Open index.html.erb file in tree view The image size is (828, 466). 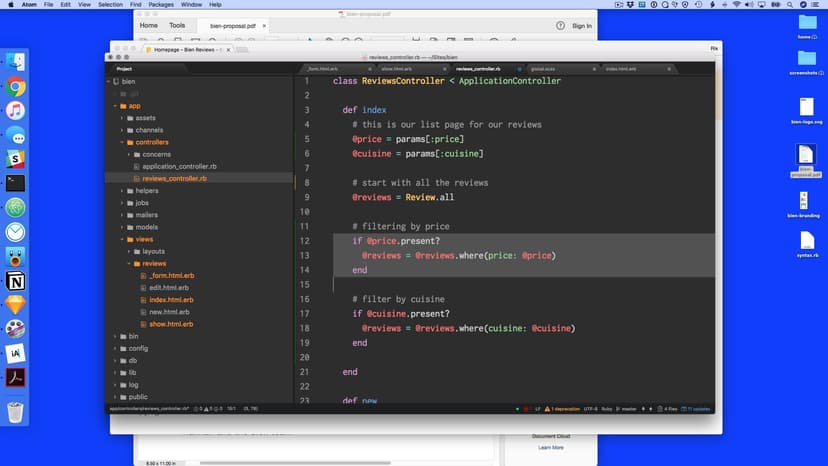pos(171,299)
